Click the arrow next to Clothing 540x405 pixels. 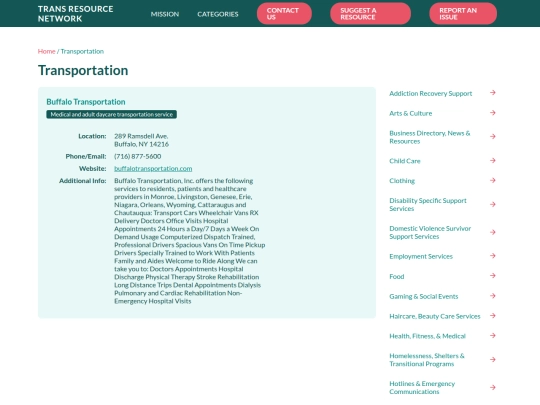pos(493,180)
